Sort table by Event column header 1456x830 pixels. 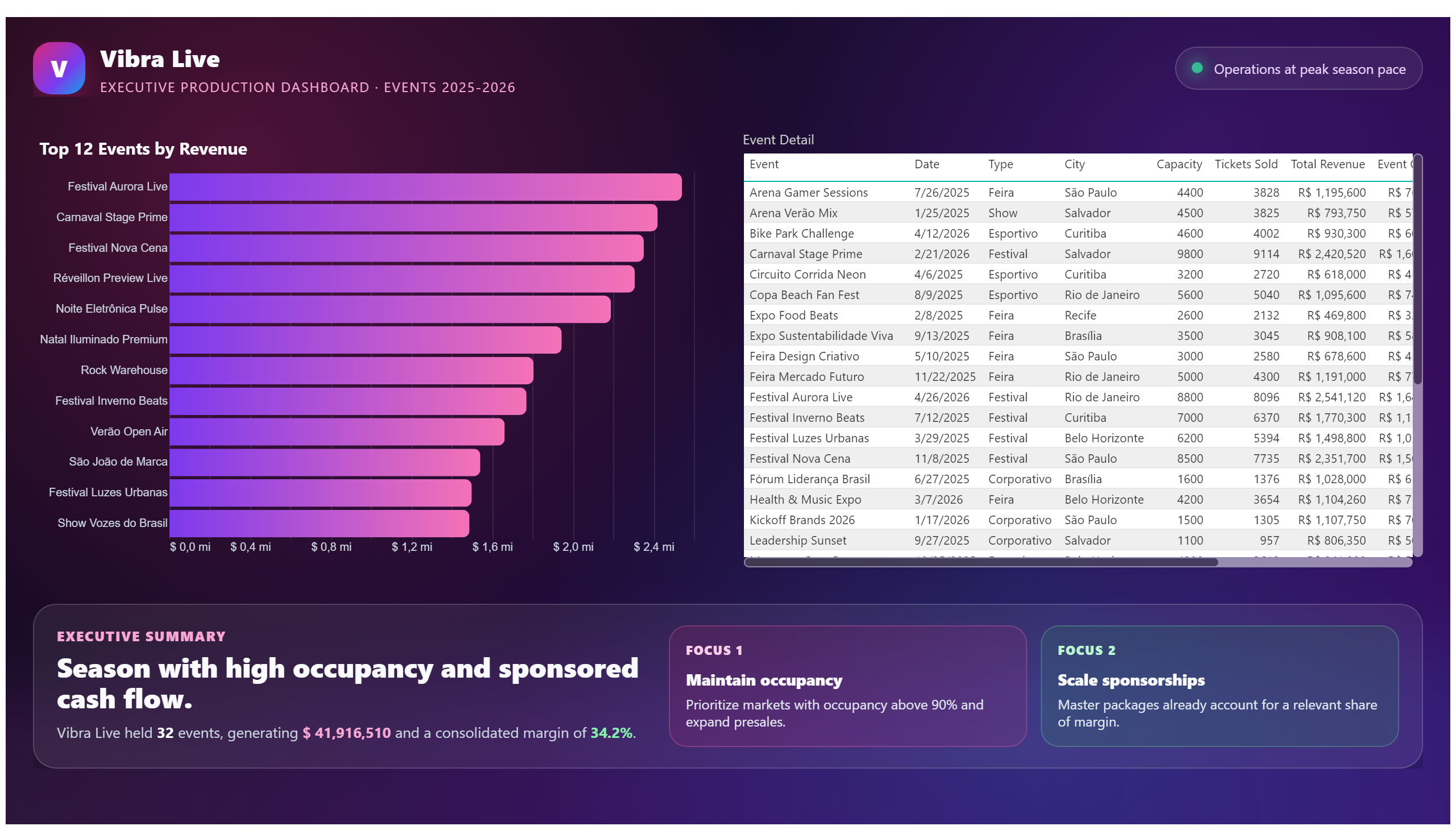[764, 164]
